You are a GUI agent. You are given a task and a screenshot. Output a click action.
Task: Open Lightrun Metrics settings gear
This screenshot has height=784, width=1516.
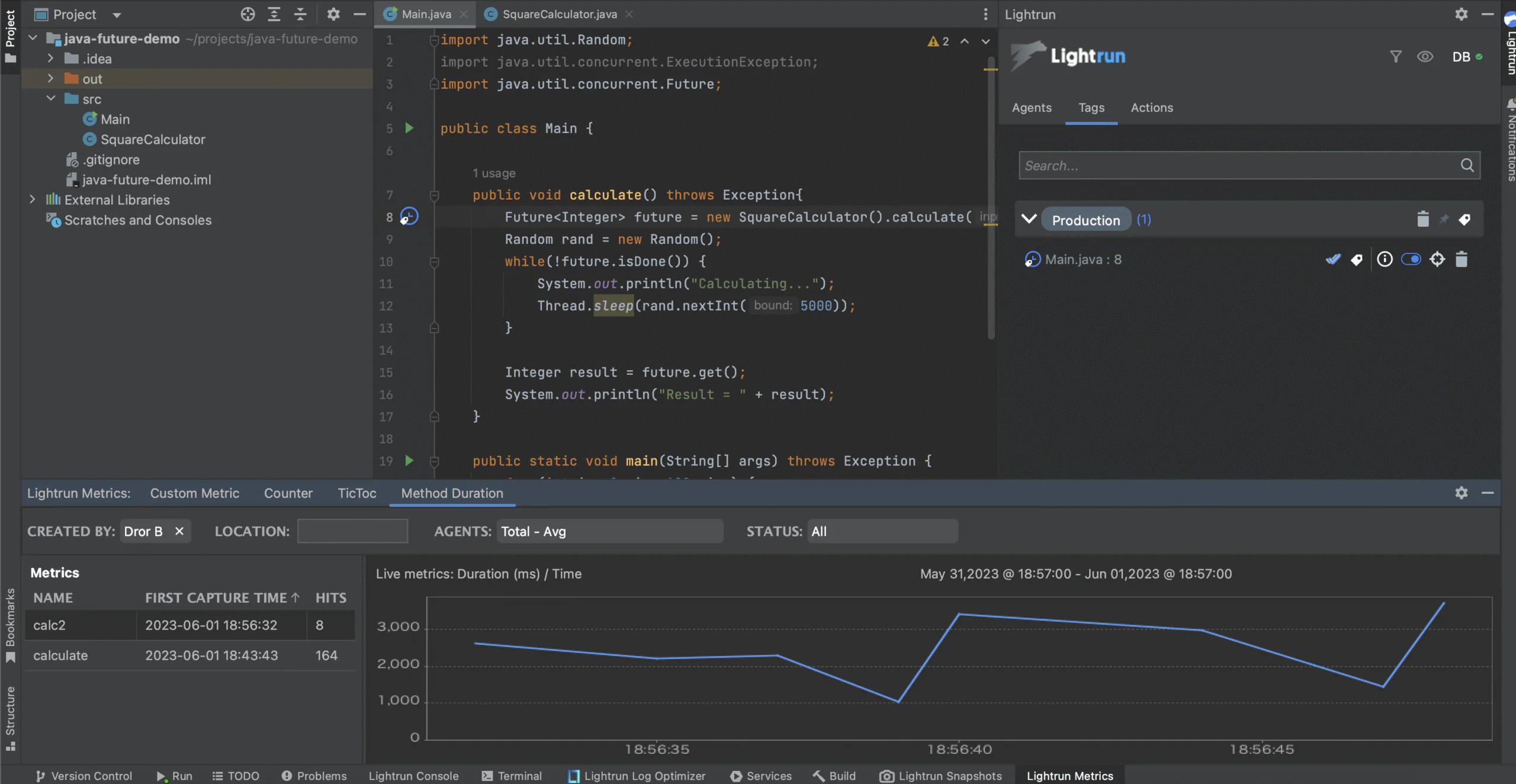point(1462,493)
